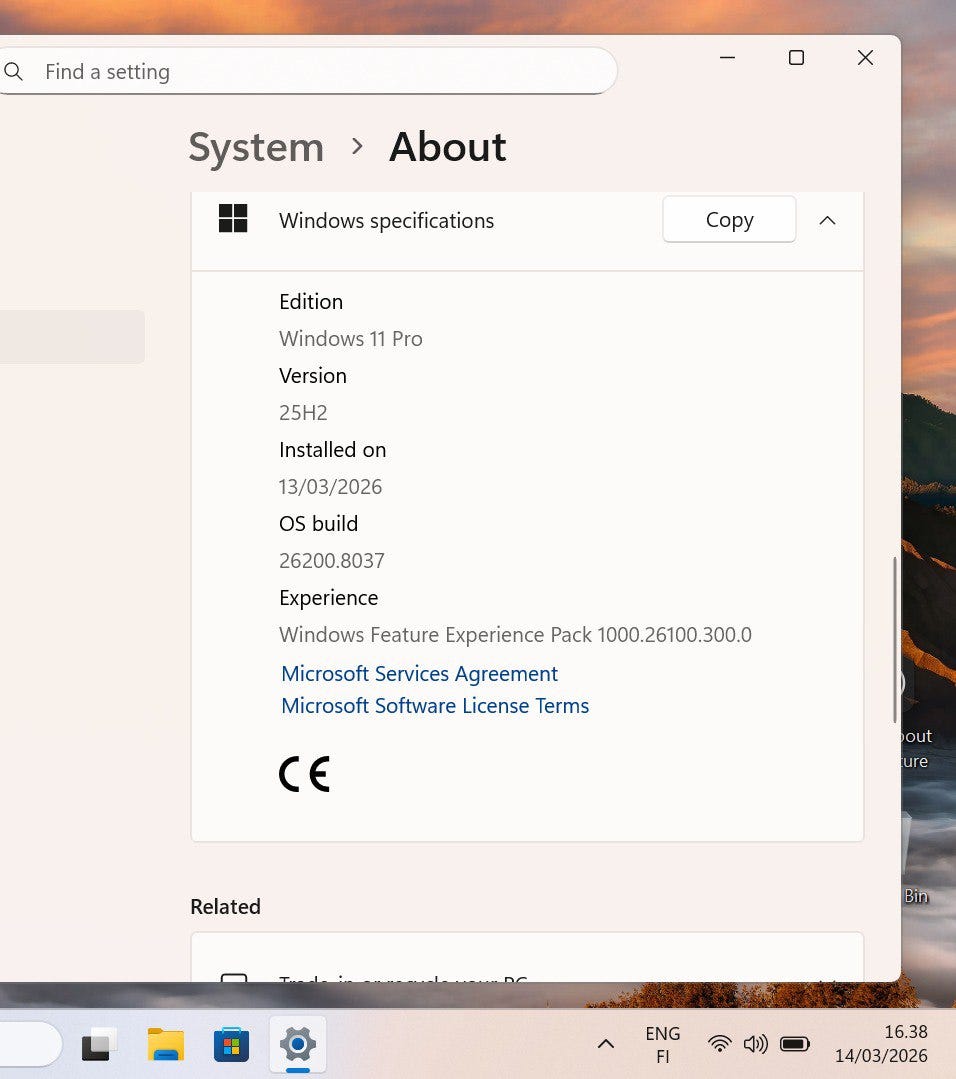Show hidden system tray icons
The width and height of the screenshot is (956, 1079).
click(605, 1044)
